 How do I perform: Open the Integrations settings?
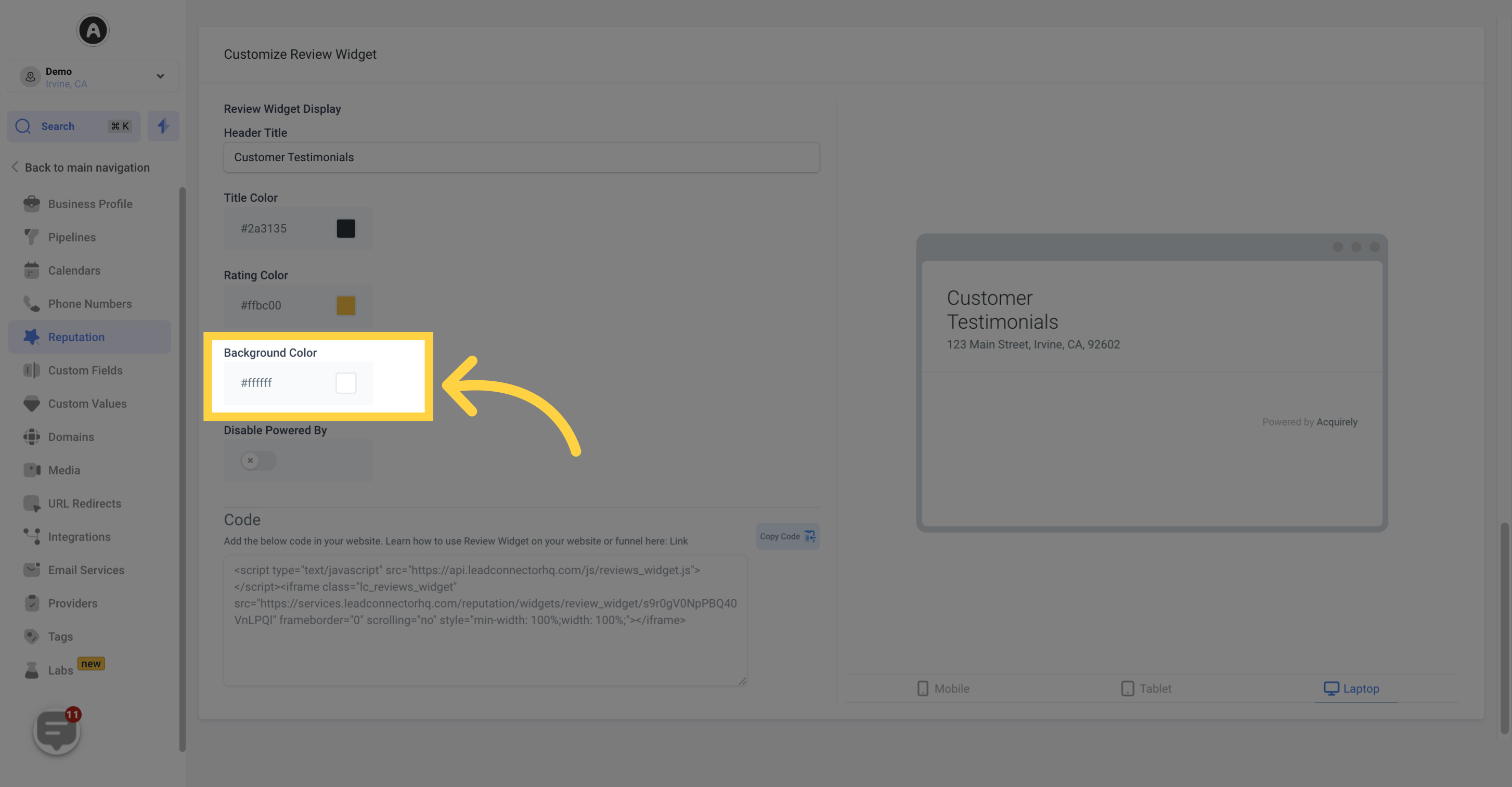(90, 536)
